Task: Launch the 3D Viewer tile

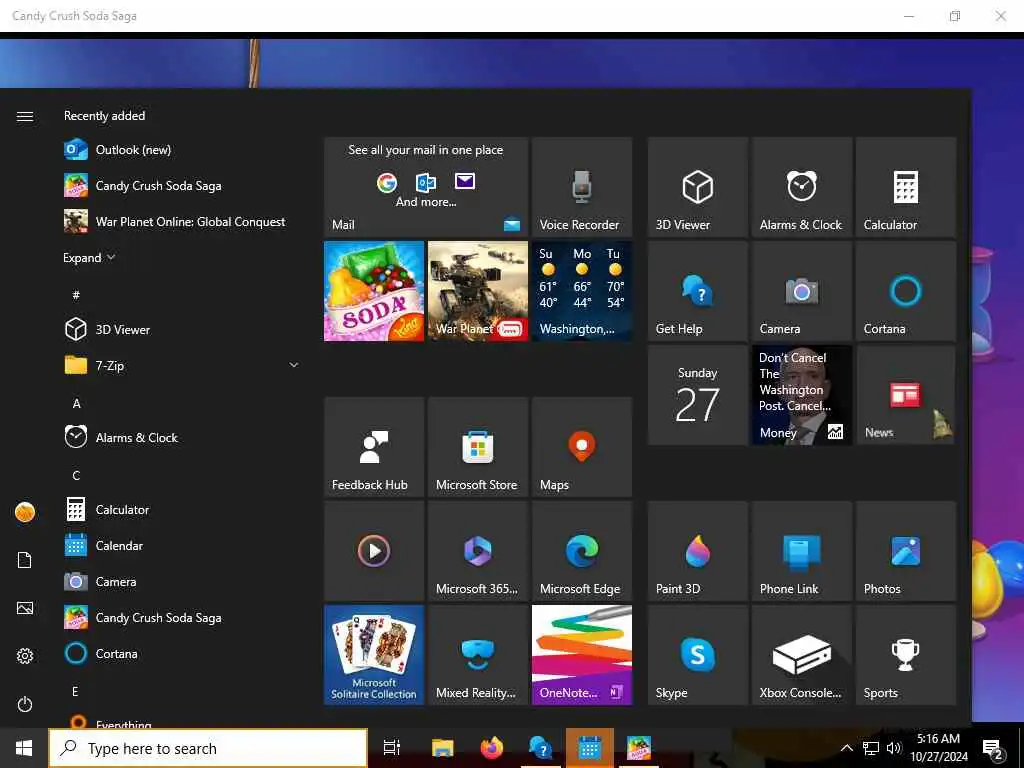Action: (697, 187)
